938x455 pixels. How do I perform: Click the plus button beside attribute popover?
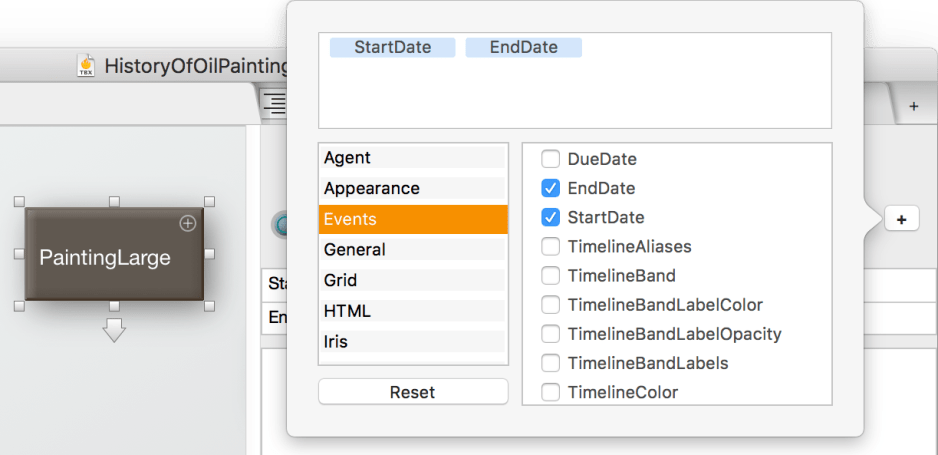click(x=901, y=219)
